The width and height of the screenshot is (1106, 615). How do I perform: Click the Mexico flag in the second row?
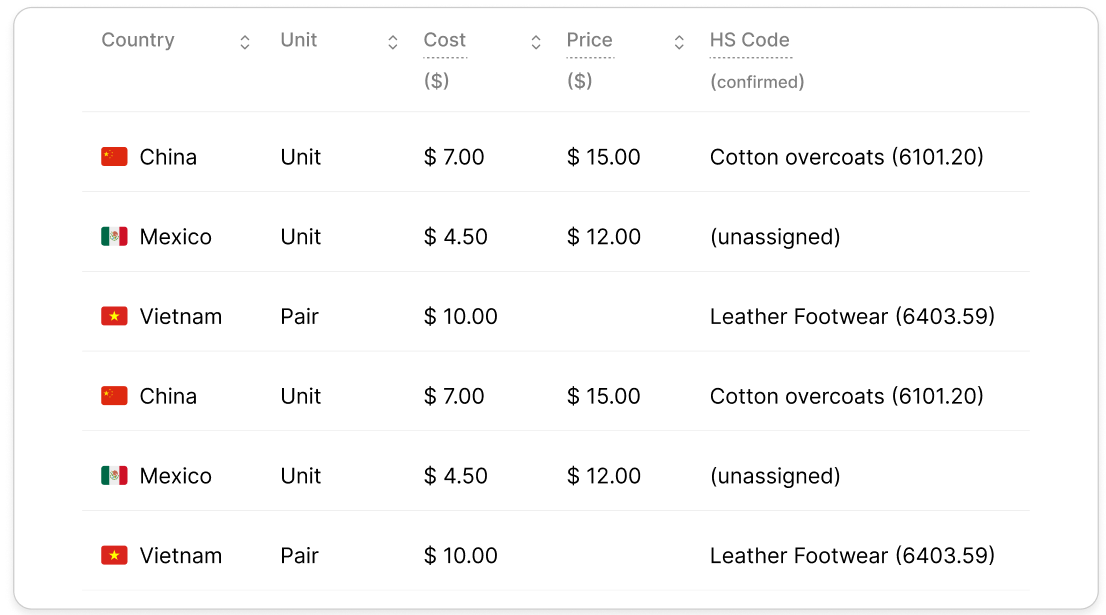(114, 237)
